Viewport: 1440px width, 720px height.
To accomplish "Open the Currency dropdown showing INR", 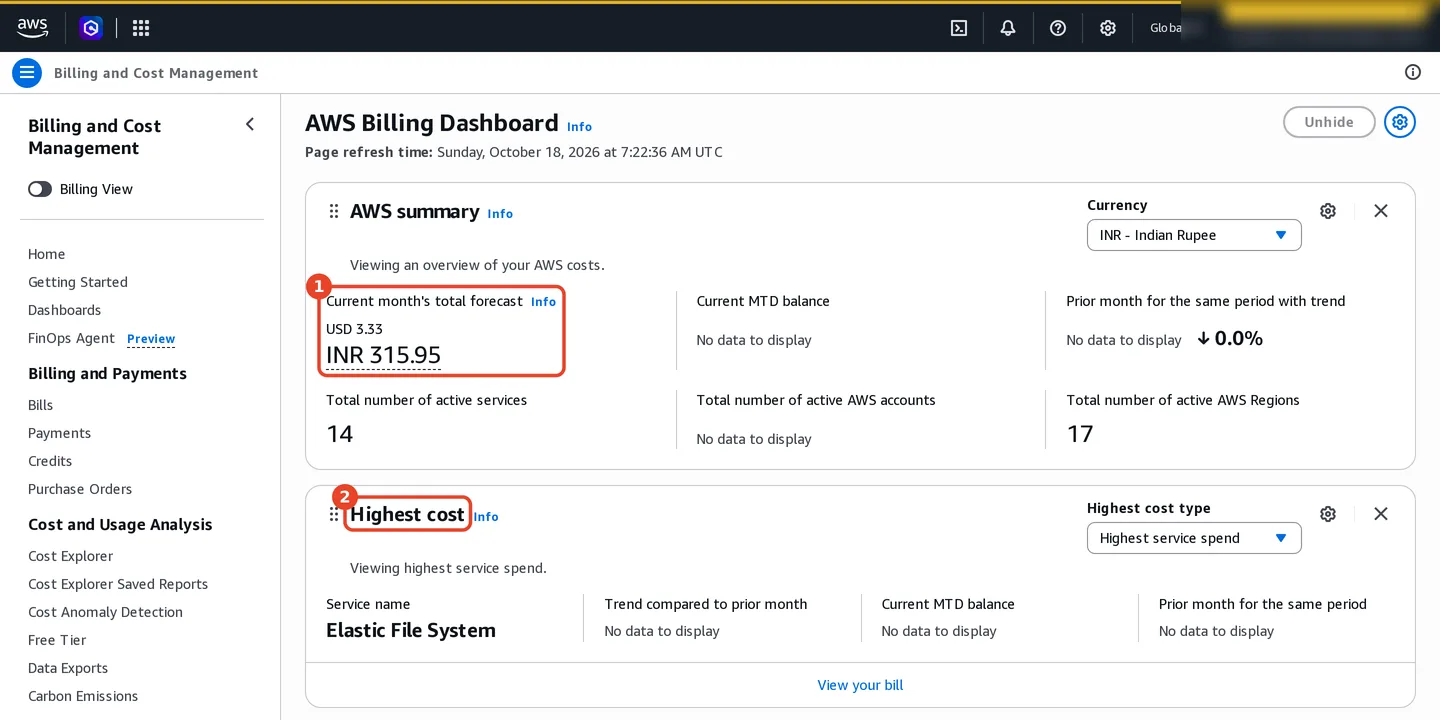I will pyautogui.click(x=1194, y=235).
